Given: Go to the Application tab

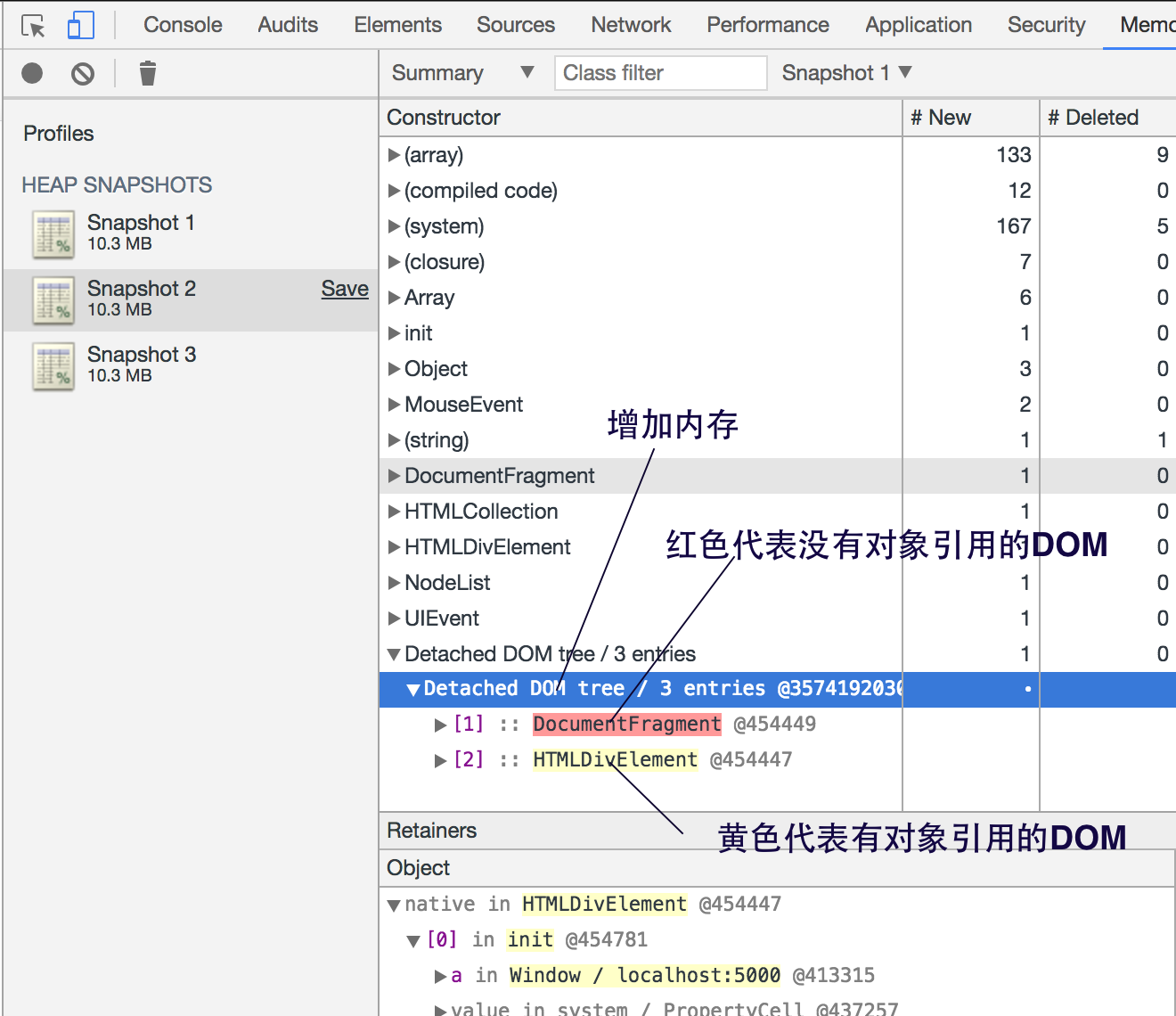Looking at the screenshot, I should point(919,25).
